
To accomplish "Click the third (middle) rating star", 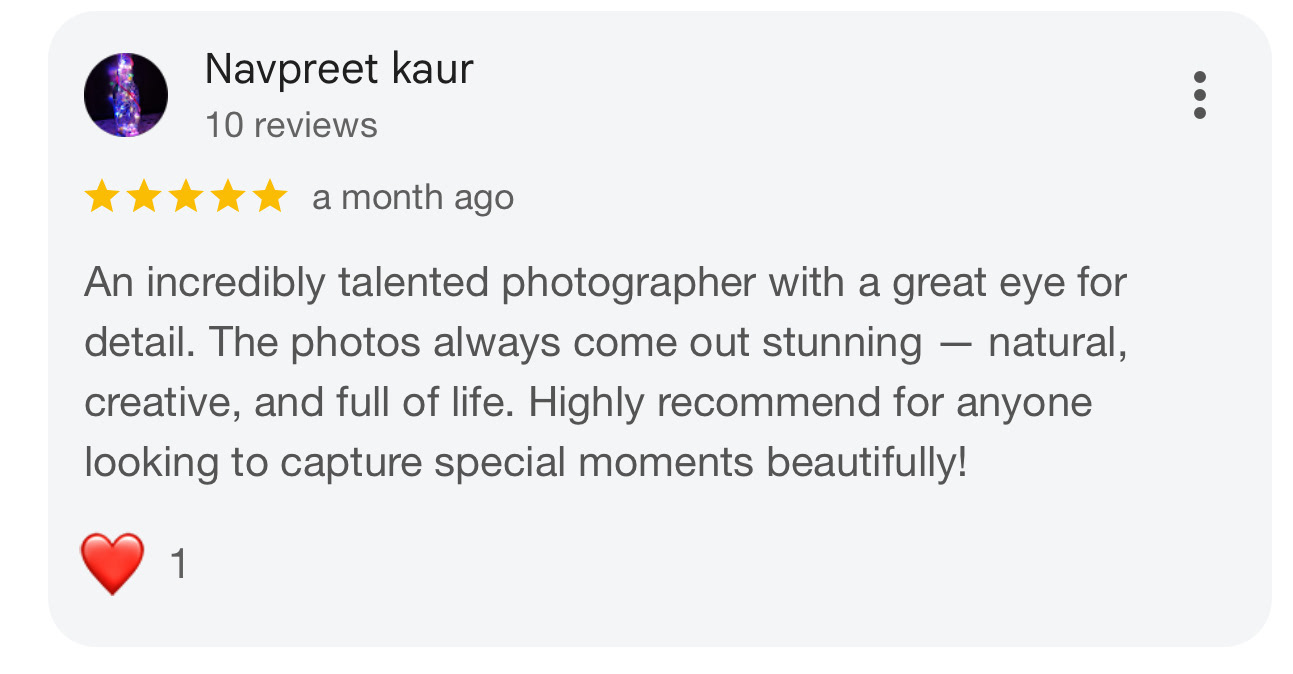I will point(185,197).
